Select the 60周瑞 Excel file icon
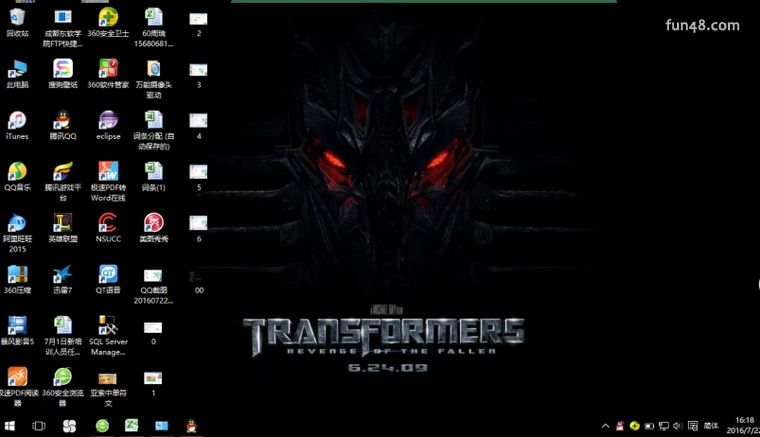 click(154, 18)
